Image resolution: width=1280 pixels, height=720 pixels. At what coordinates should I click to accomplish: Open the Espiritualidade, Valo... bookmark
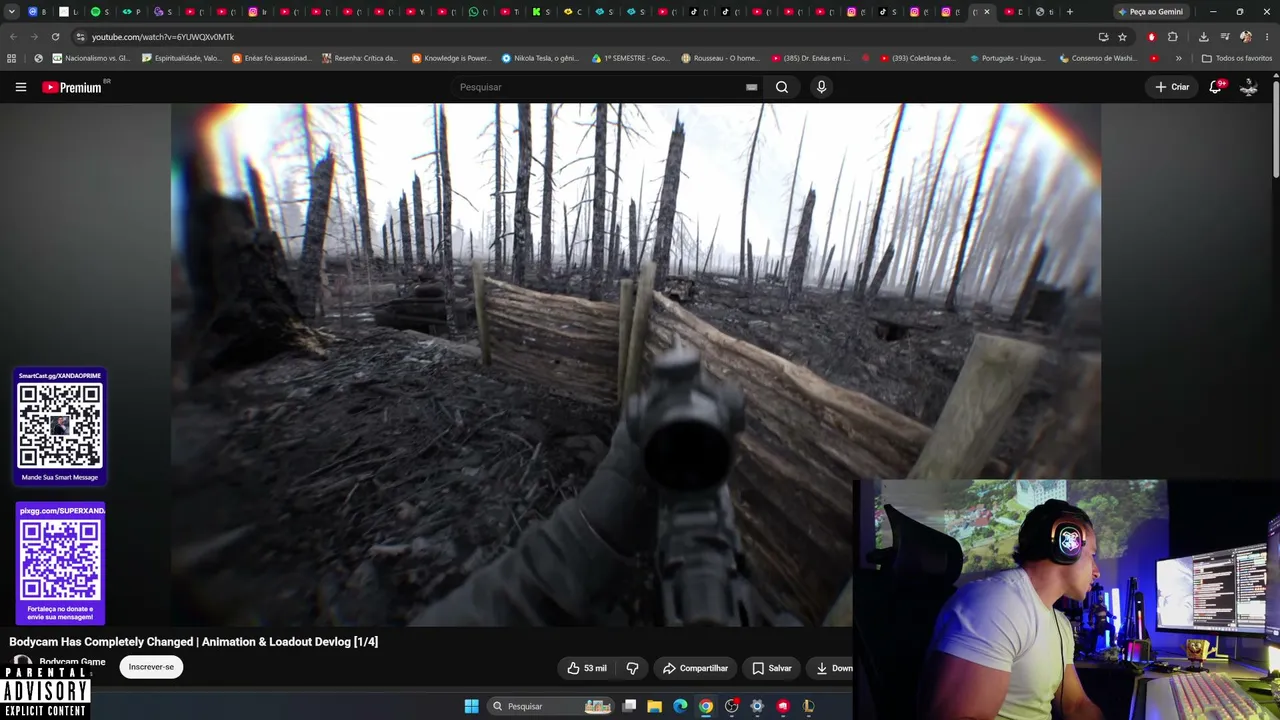pos(181,58)
